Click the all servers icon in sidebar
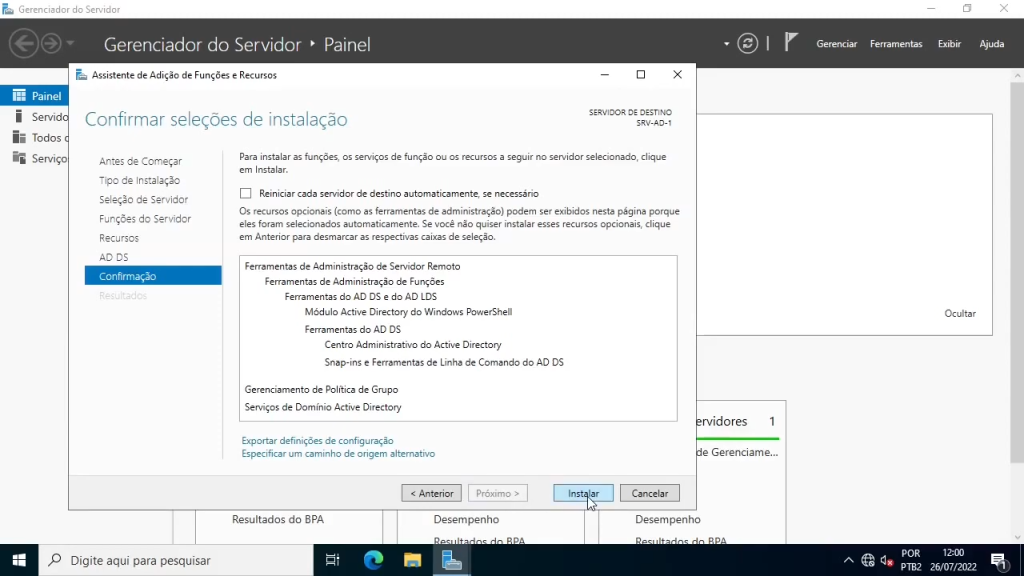The image size is (1024, 576). (x=19, y=138)
